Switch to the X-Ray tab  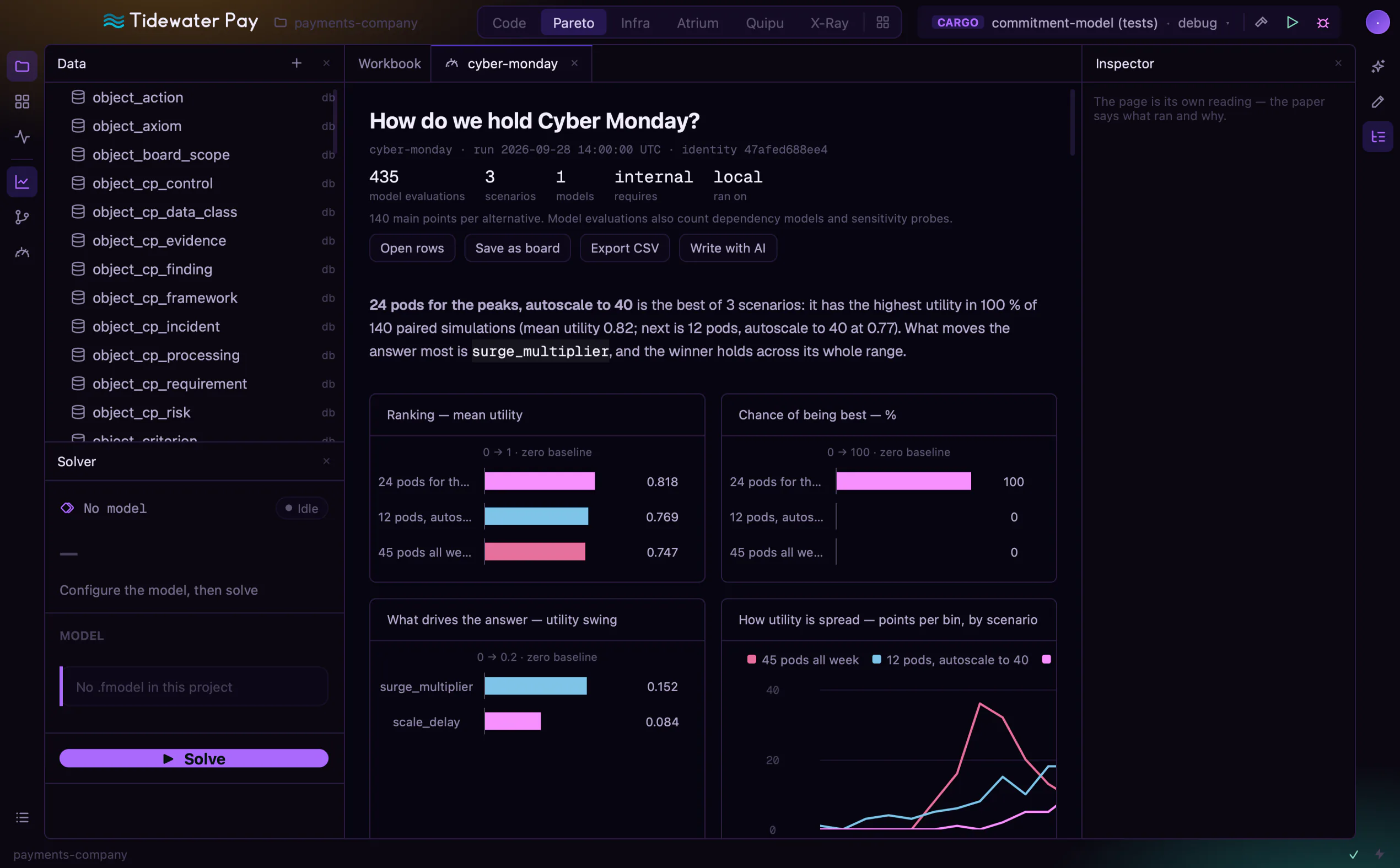(x=830, y=23)
